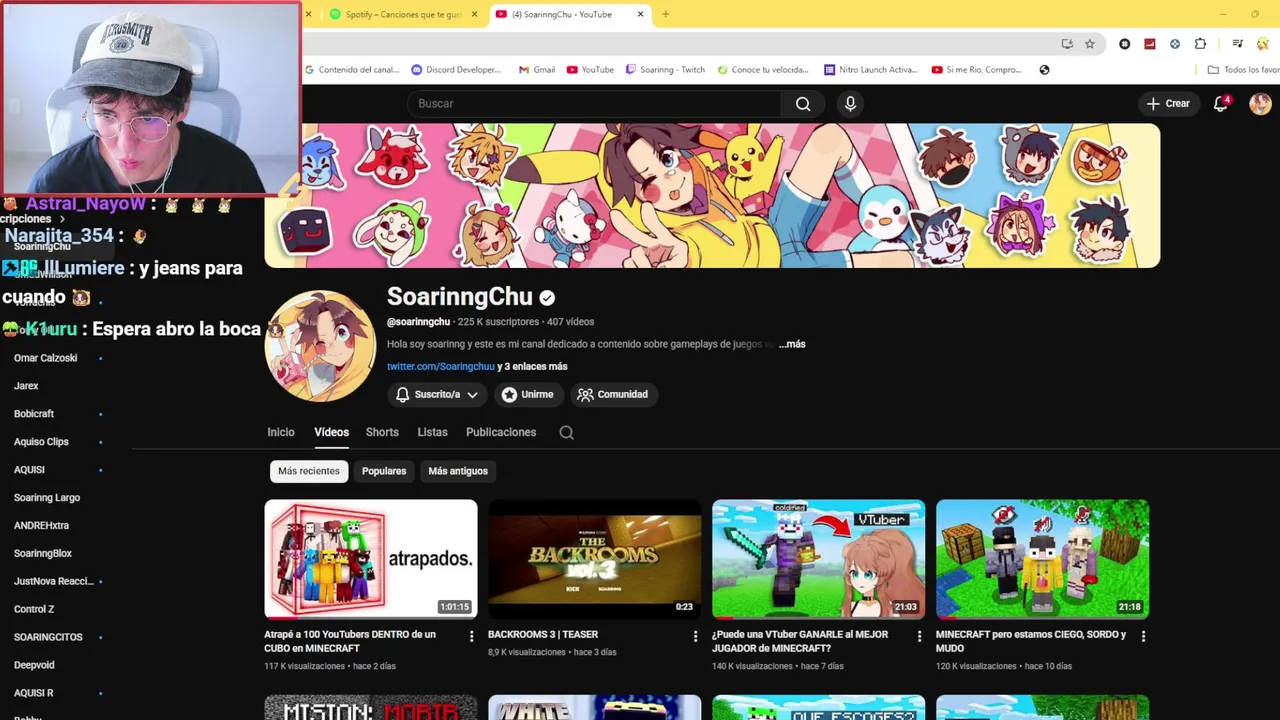
Task: Open the Discord Developer bookmark
Action: (x=456, y=70)
